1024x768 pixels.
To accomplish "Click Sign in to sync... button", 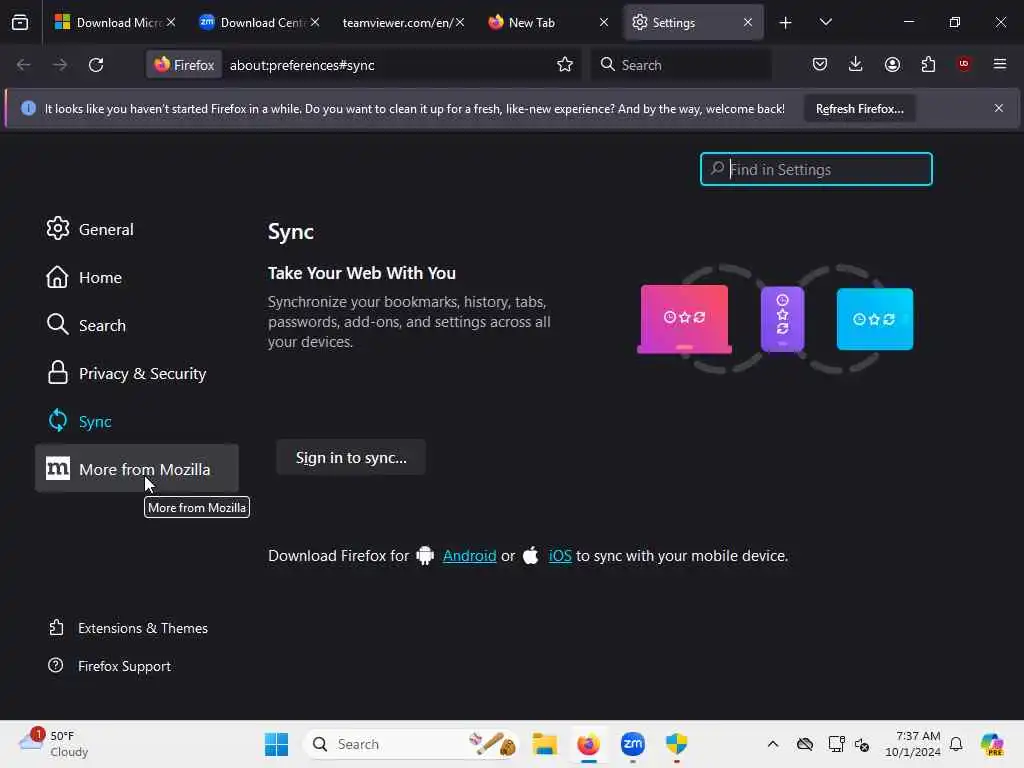I will click(x=351, y=458).
